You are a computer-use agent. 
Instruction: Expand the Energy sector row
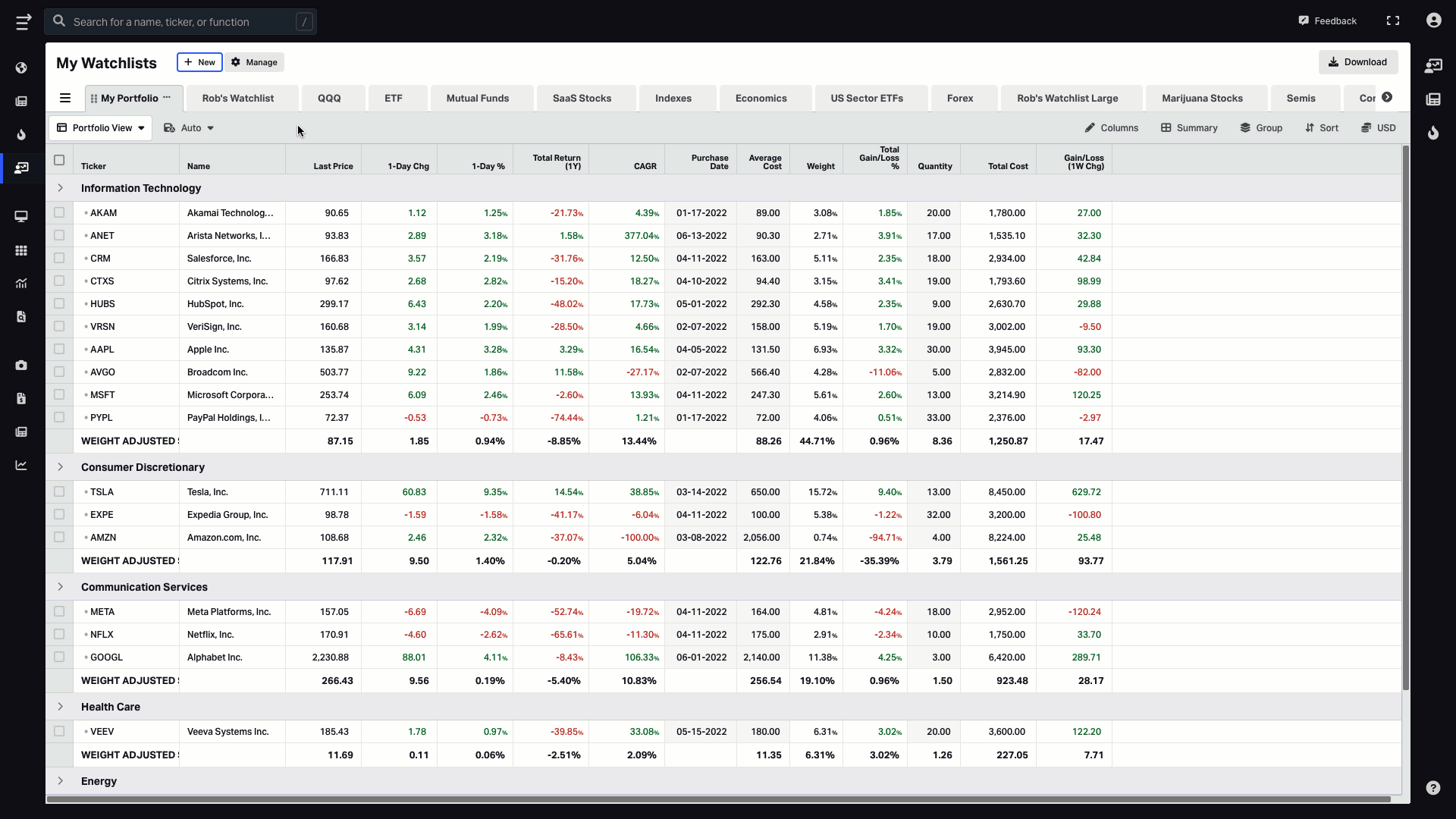tap(60, 781)
